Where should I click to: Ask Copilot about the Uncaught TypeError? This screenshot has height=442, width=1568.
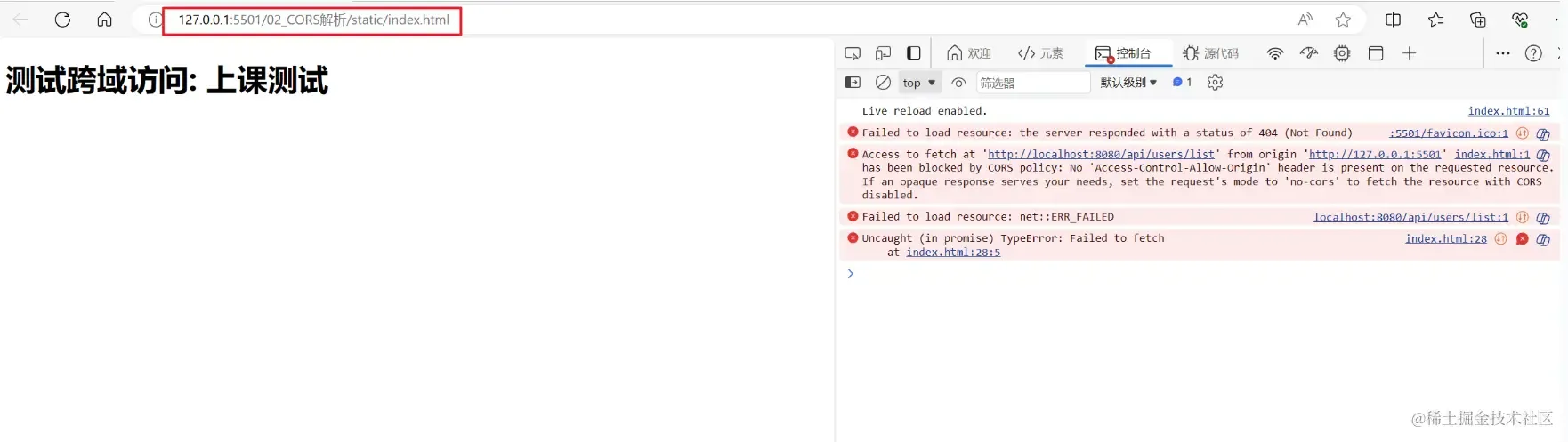[1543, 239]
